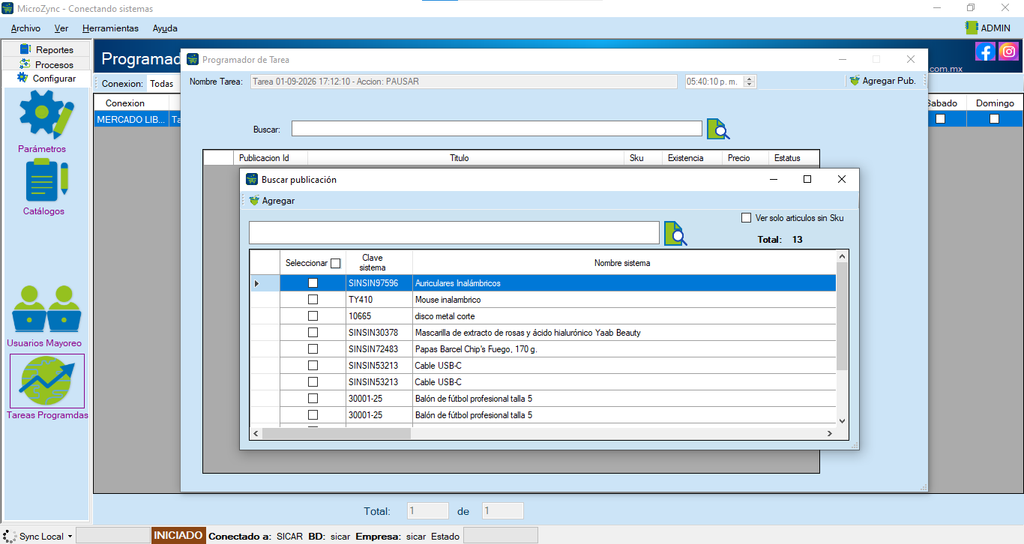Screen dimensions: 1024x544
Task: Select the MERCADO LIB... connection cell
Action: [131, 120]
